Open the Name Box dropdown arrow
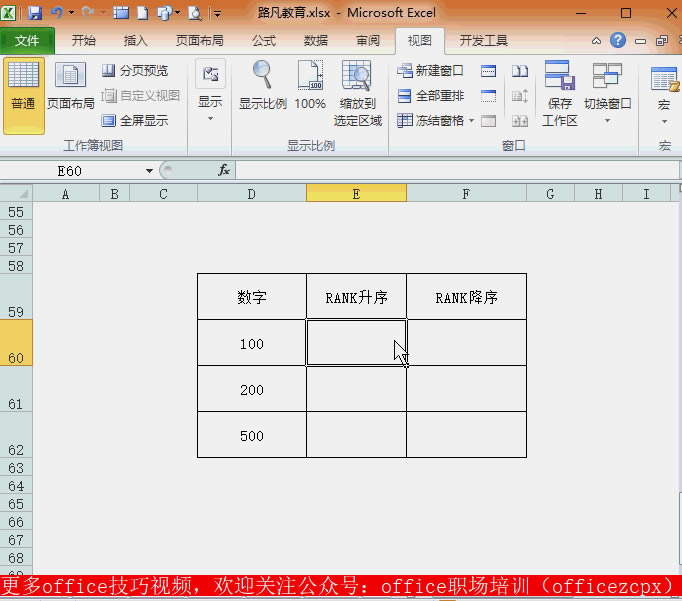The image size is (682, 601). pos(149,171)
